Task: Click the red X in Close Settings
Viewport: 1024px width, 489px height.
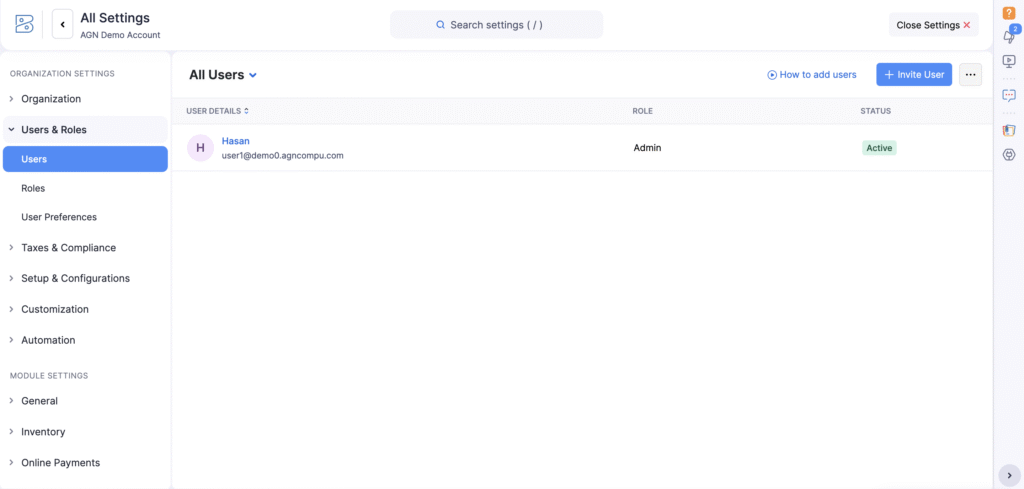Action: 967,25
